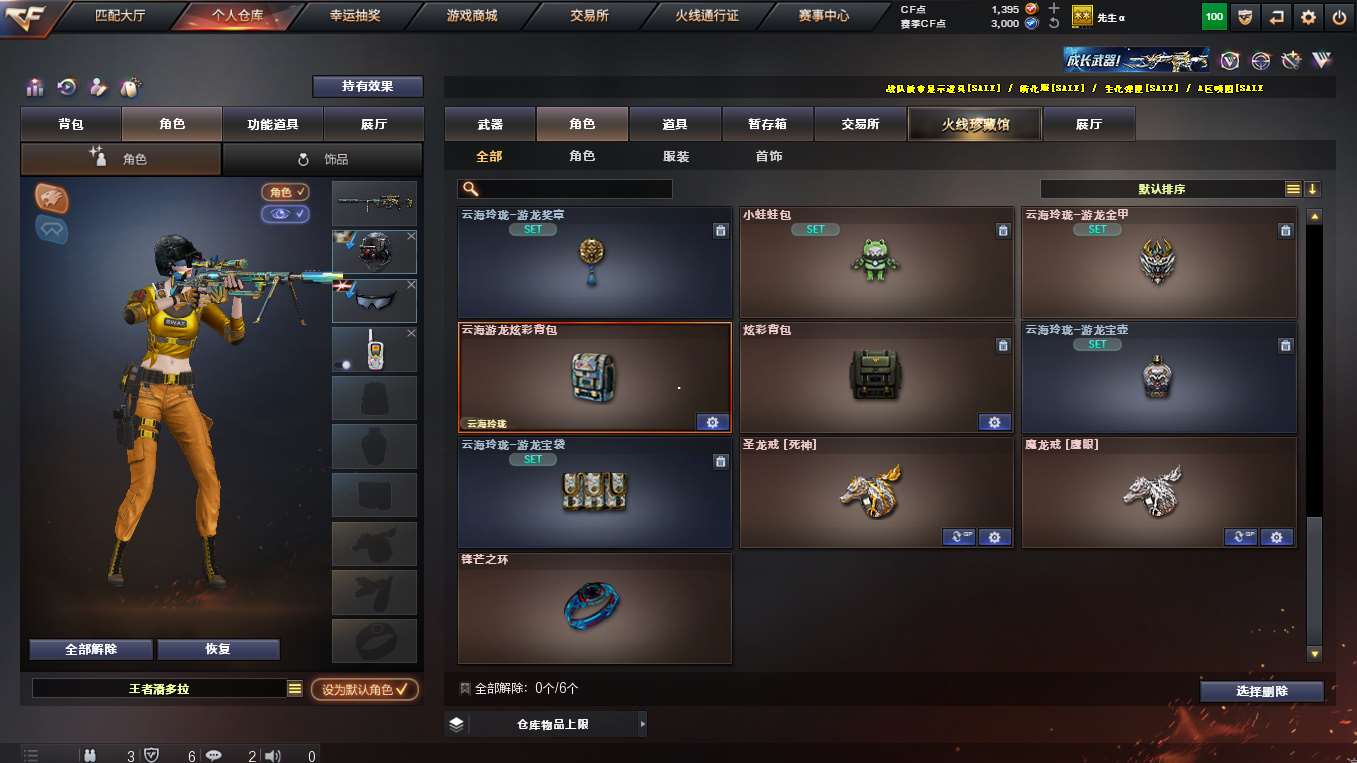
Task: Click the 选择删除 button
Action: tap(1262, 691)
